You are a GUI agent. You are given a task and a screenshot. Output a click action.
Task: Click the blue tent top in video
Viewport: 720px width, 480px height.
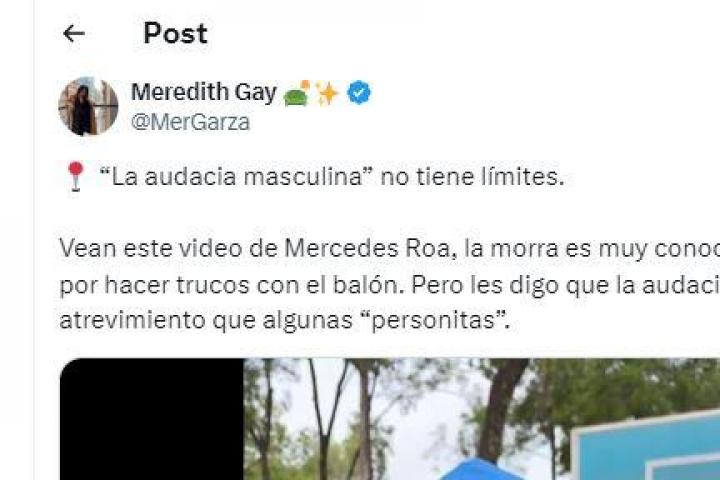(x=479, y=469)
